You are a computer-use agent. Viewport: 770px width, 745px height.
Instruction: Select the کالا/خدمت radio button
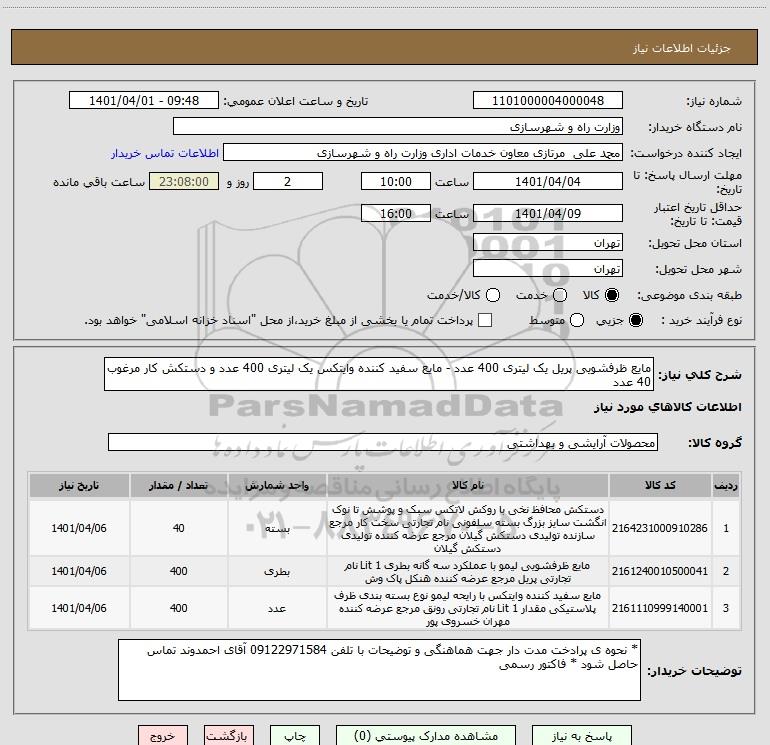(x=493, y=295)
